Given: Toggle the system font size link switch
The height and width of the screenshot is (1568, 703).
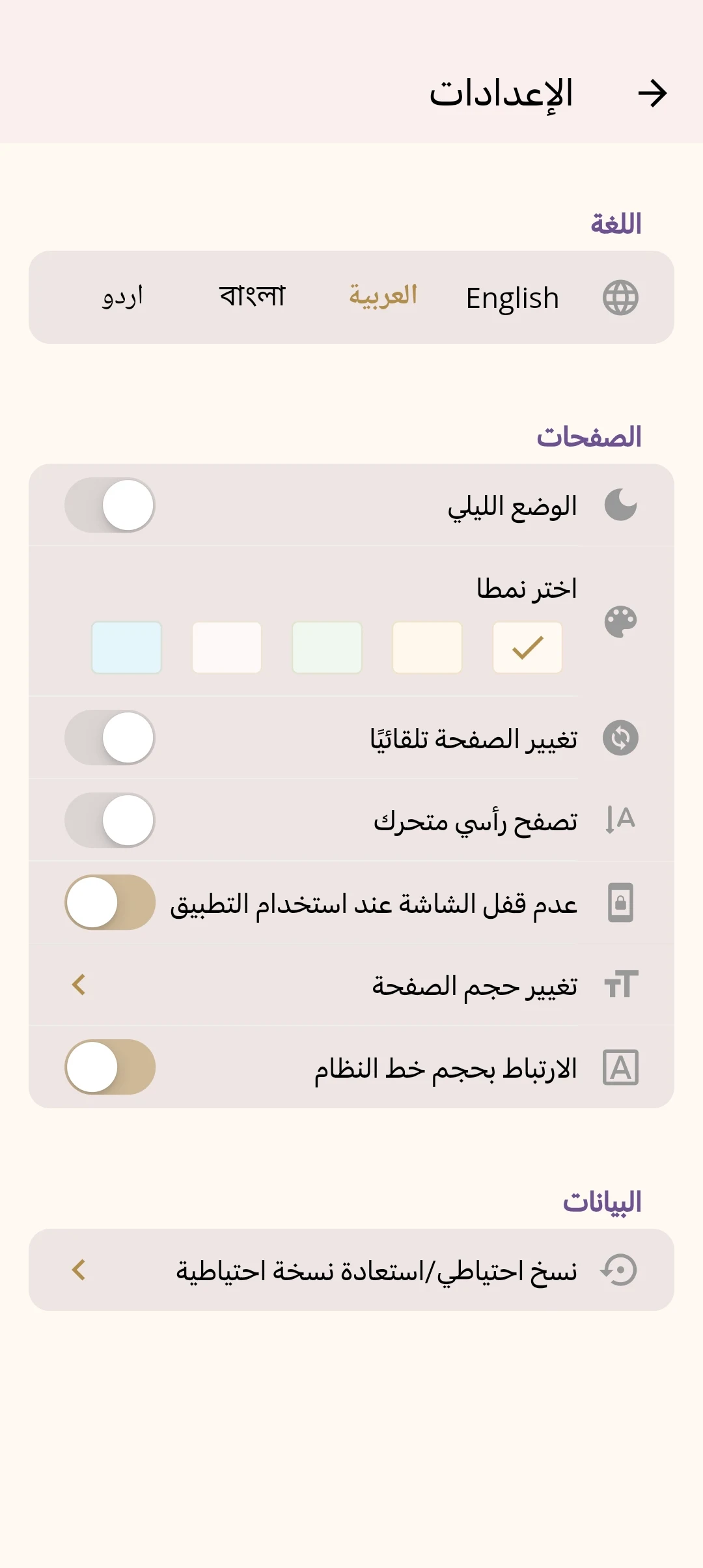Looking at the screenshot, I should point(110,1067).
